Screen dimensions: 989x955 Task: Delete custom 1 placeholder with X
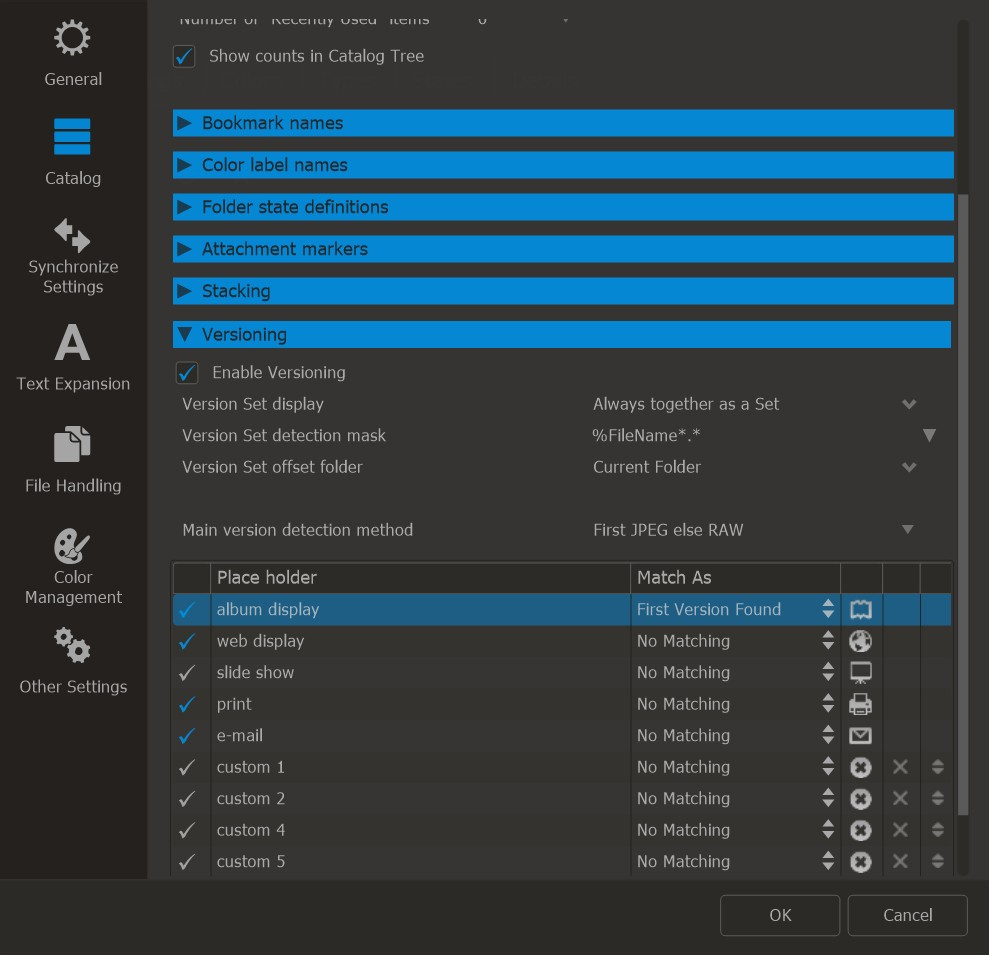[x=900, y=767]
